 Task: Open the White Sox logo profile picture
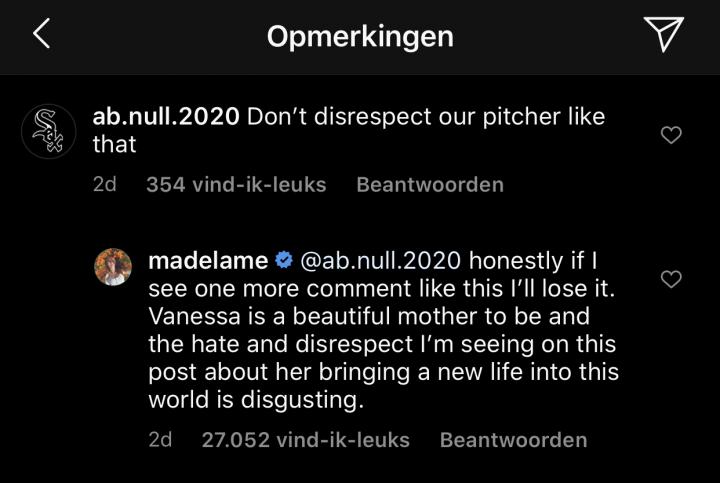pyautogui.click(x=48, y=131)
